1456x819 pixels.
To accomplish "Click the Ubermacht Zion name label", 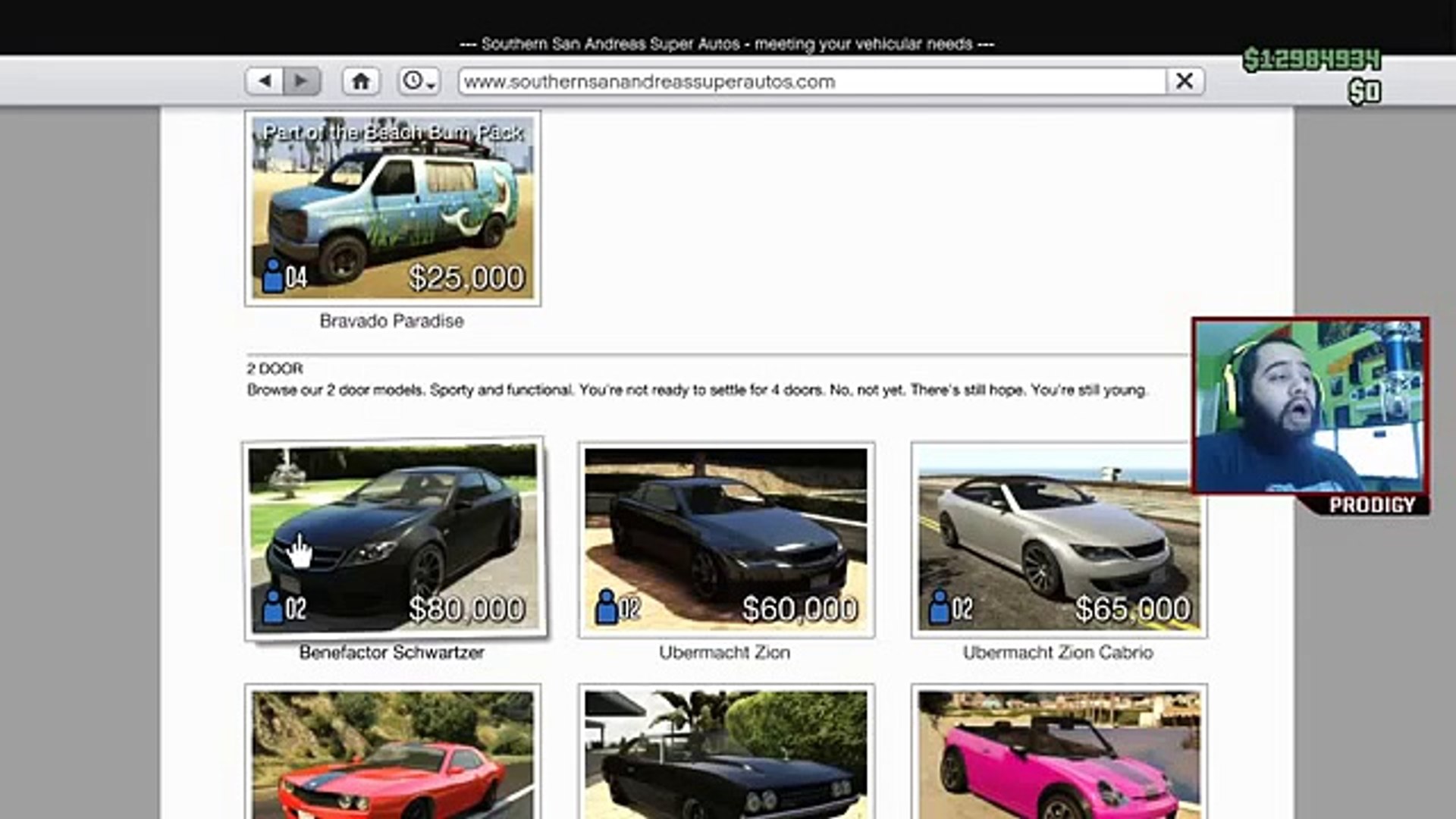I will coord(724,652).
